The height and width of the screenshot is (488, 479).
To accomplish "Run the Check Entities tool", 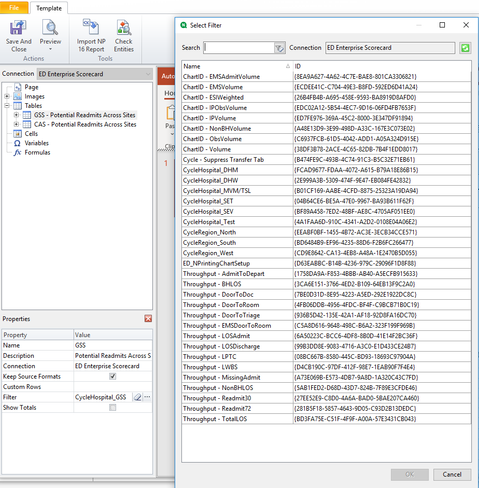I will point(124,28).
